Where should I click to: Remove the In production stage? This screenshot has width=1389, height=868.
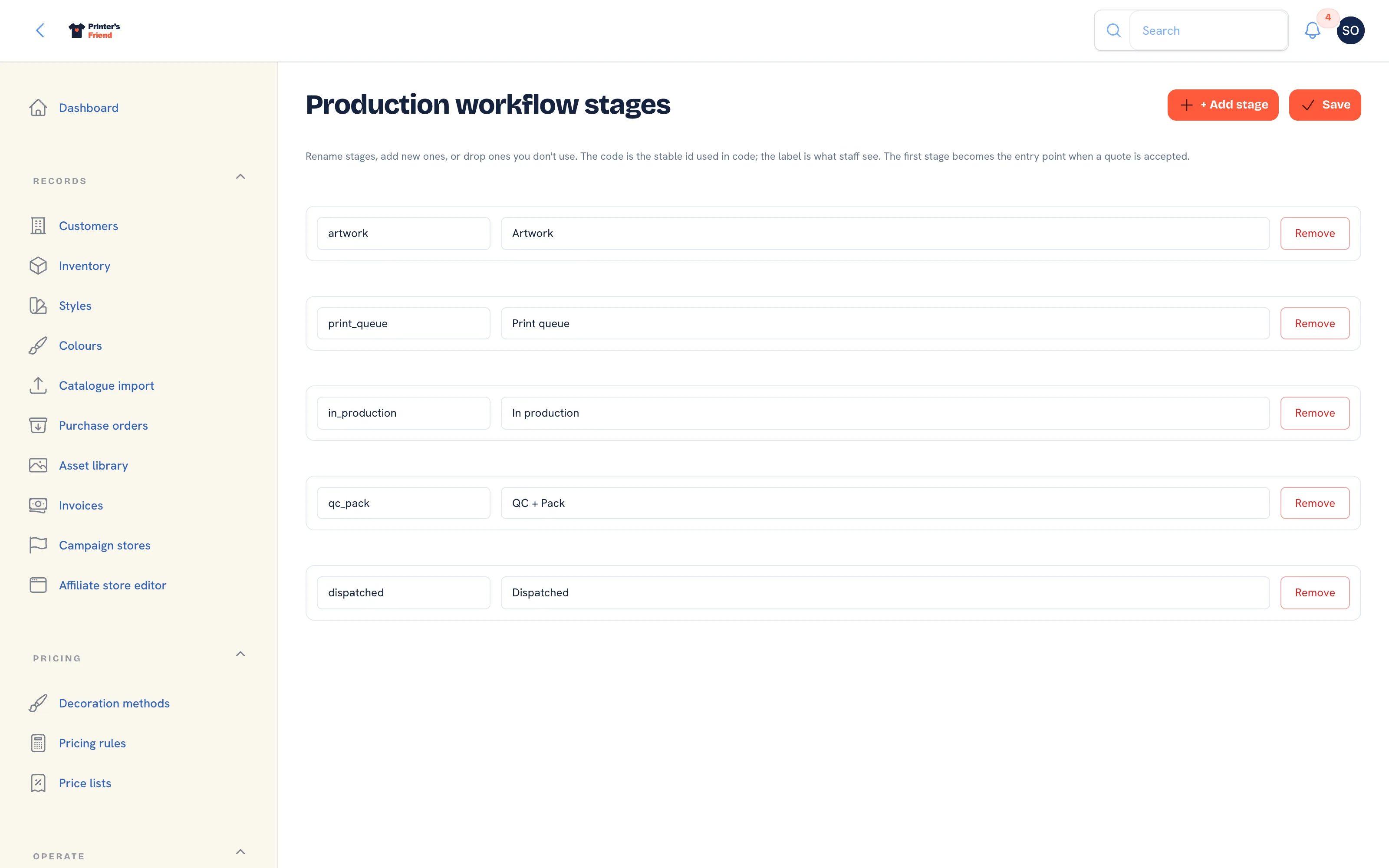coord(1314,413)
